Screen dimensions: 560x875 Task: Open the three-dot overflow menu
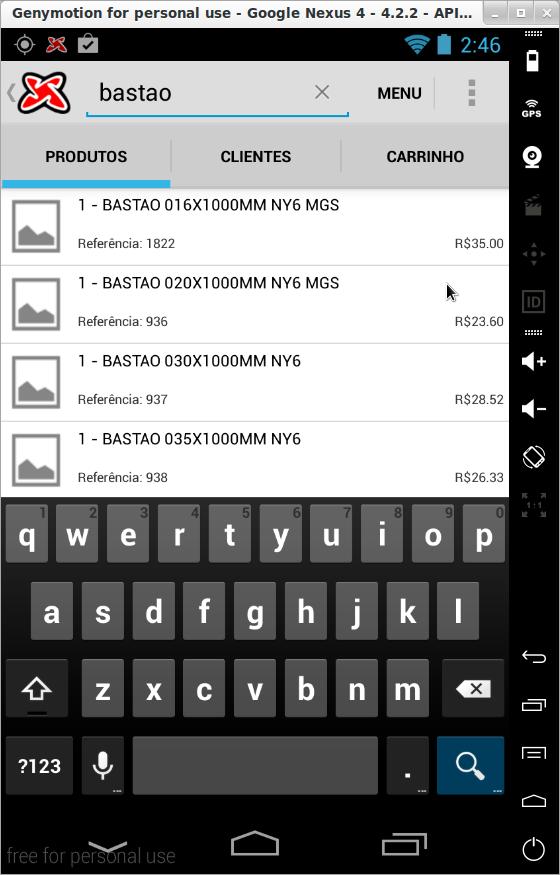(472, 93)
